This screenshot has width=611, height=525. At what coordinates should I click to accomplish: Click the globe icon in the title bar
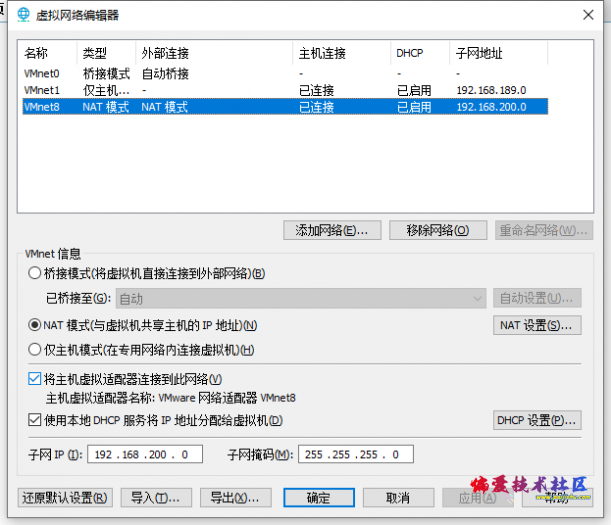tap(23, 15)
